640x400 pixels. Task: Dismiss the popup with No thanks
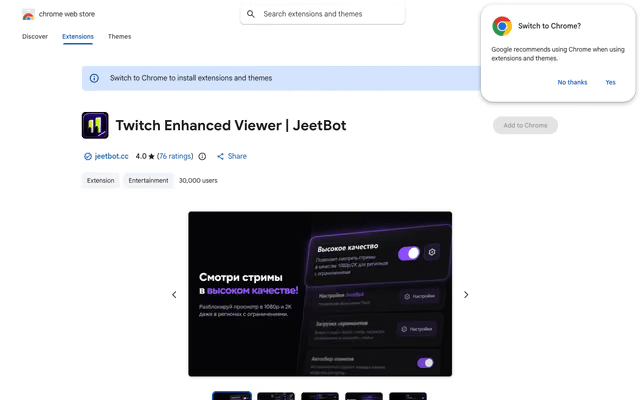(572, 82)
